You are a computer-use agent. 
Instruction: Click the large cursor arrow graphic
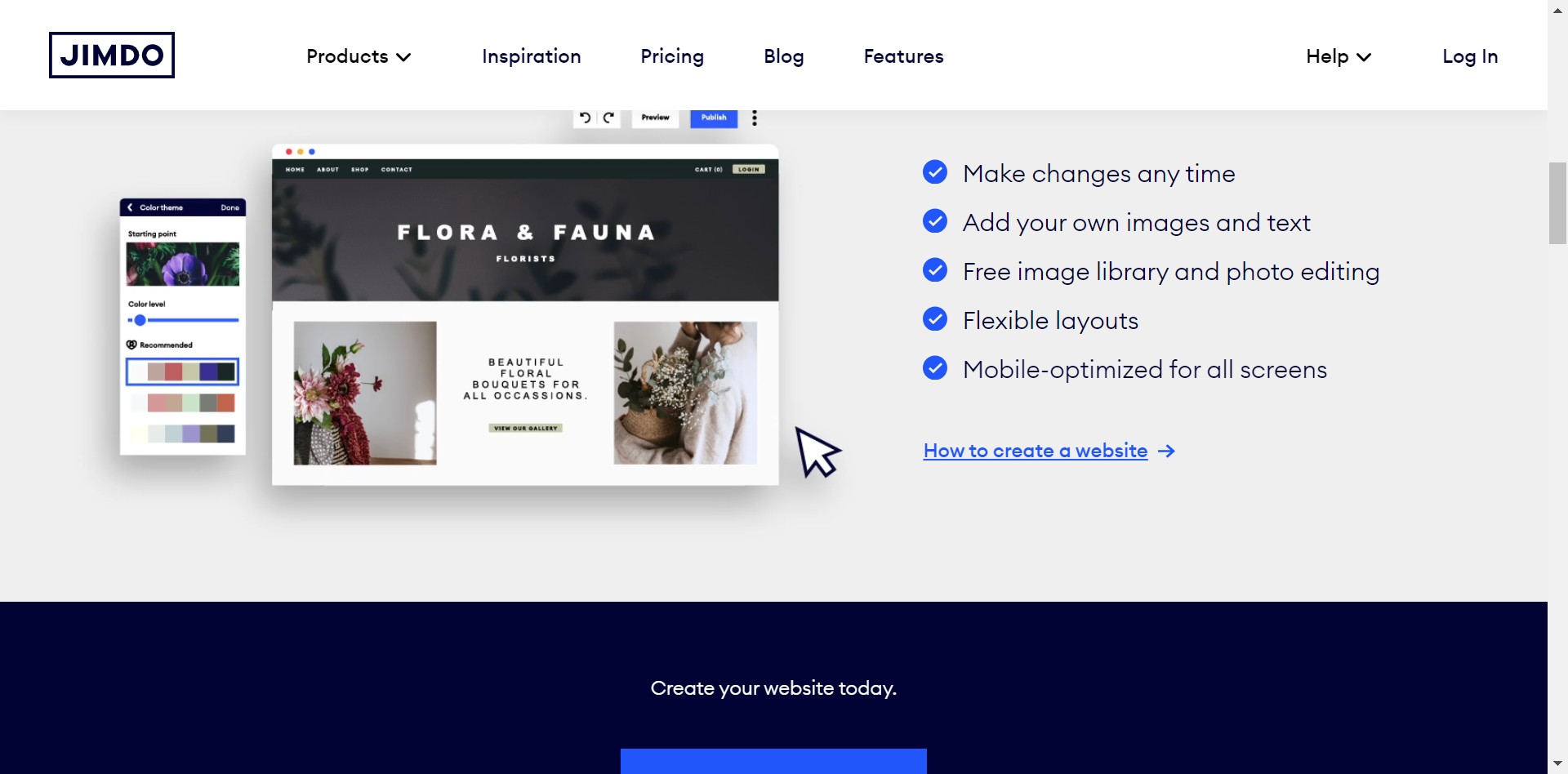pos(817,451)
